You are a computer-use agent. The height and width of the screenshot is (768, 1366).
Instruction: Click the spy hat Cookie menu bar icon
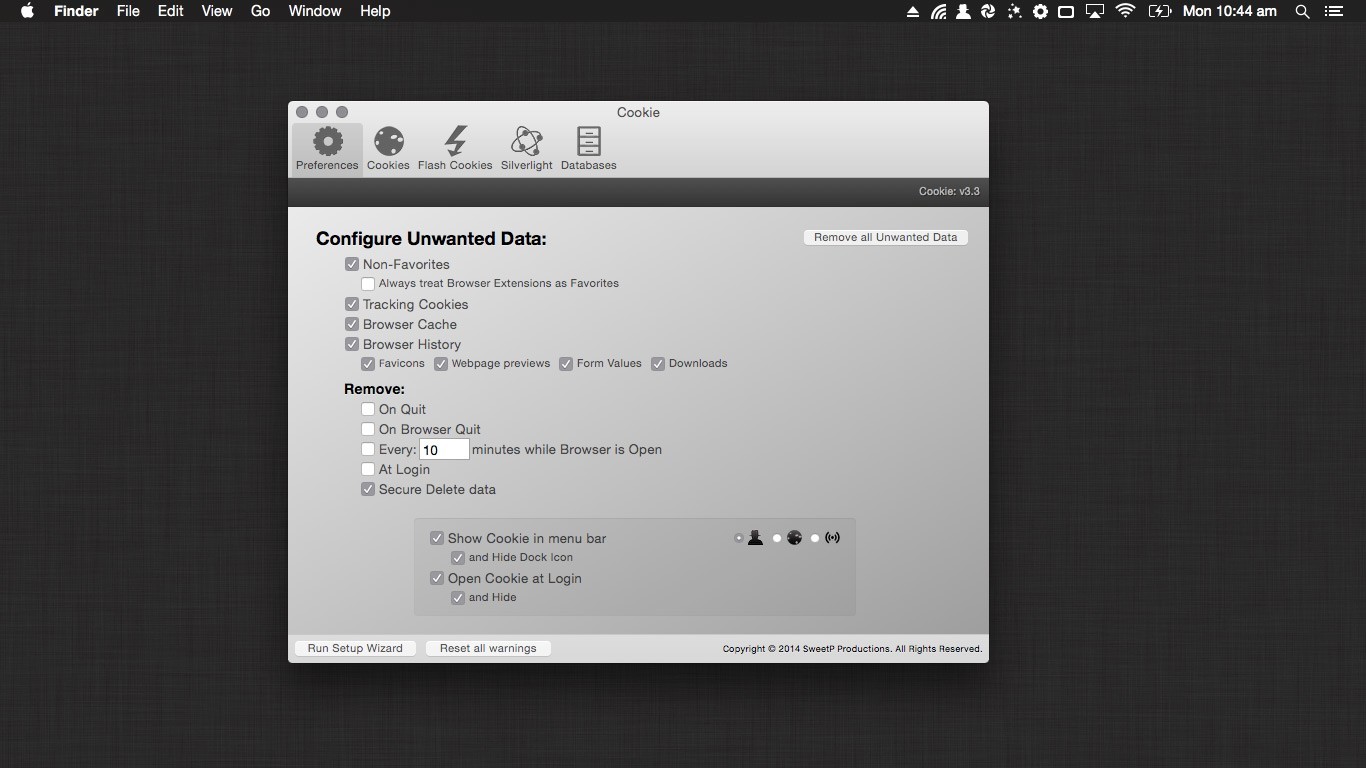coord(963,11)
